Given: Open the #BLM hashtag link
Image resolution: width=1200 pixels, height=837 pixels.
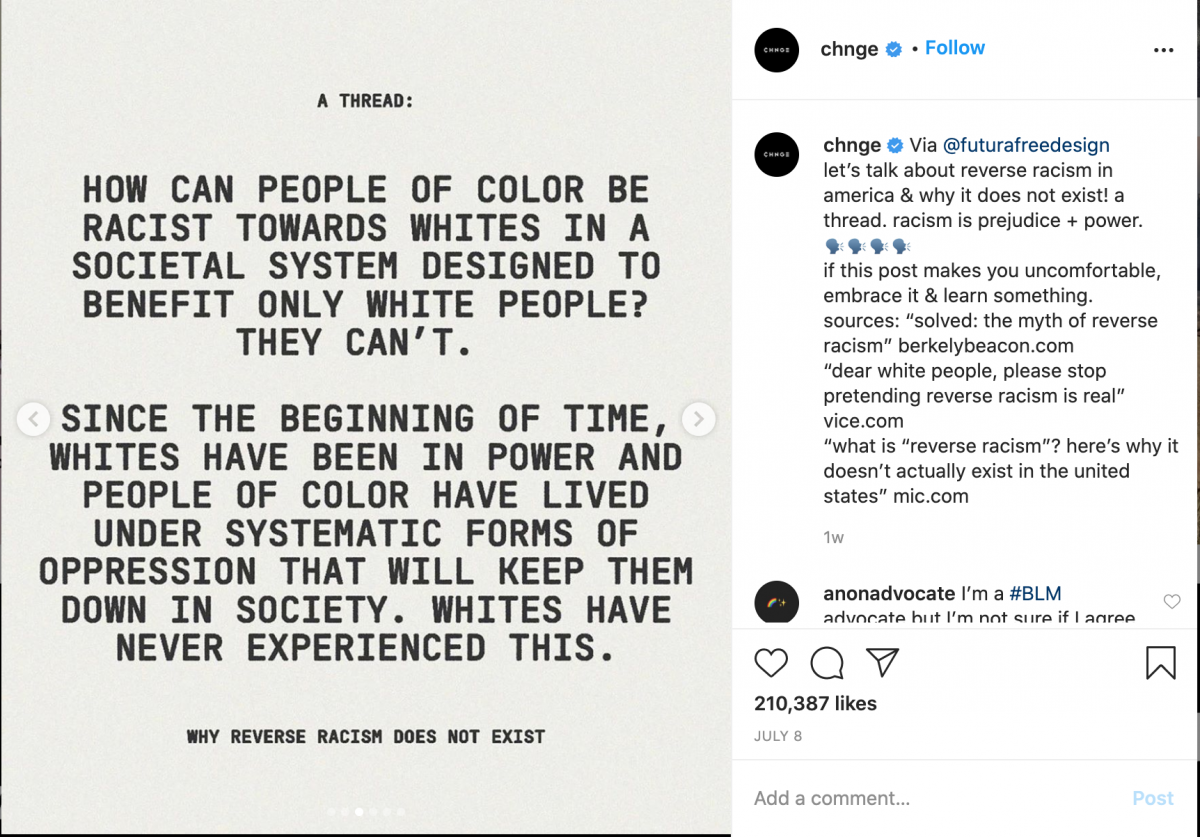Looking at the screenshot, I should pos(1034,594).
